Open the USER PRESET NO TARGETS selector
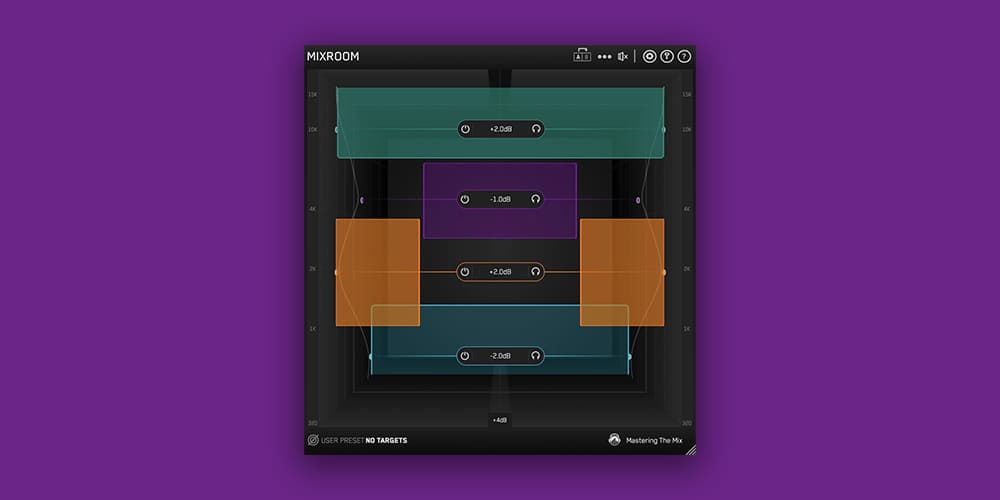This screenshot has width=1000, height=500. tap(364, 440)
